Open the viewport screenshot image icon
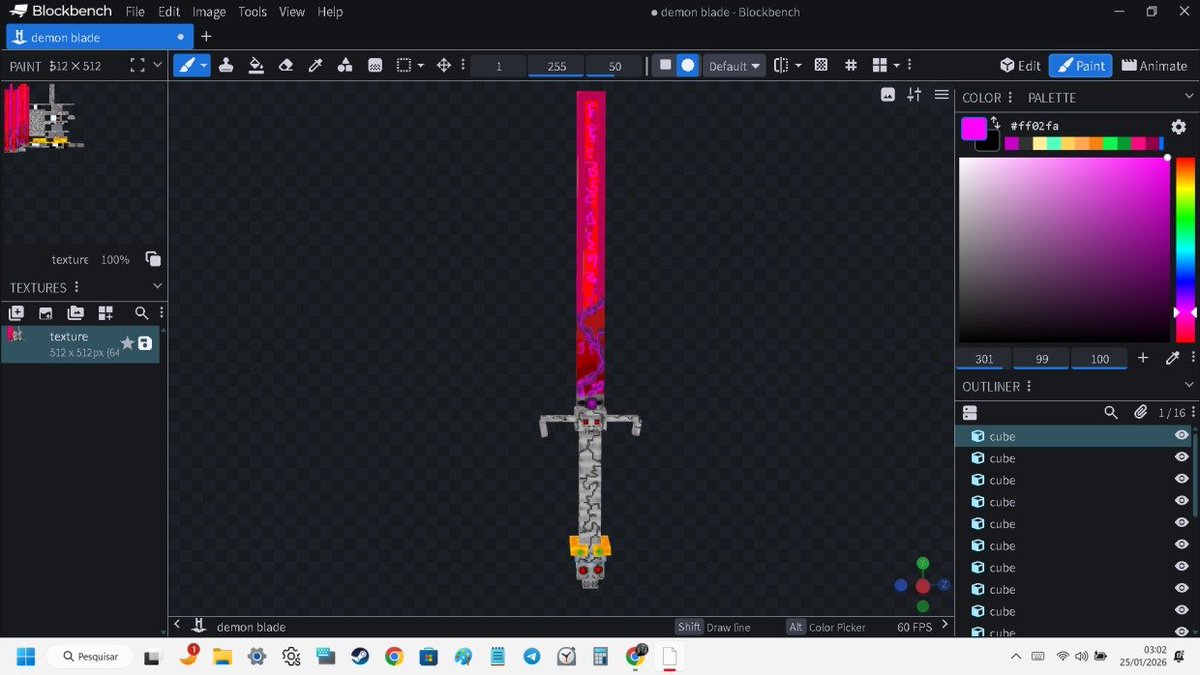 pyautogui.click(x=887, y=95)
